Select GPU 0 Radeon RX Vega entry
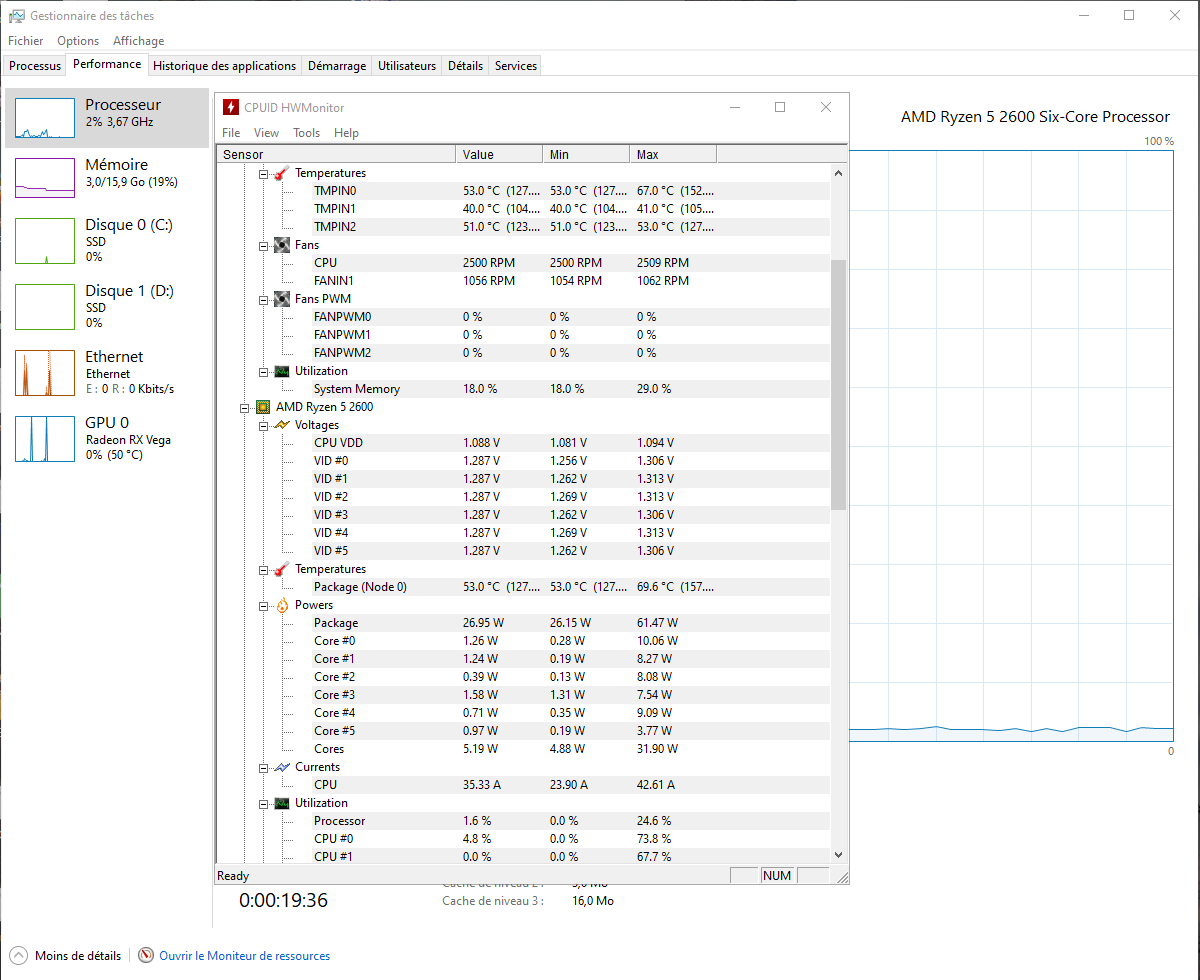 click(x=107, y=438)
